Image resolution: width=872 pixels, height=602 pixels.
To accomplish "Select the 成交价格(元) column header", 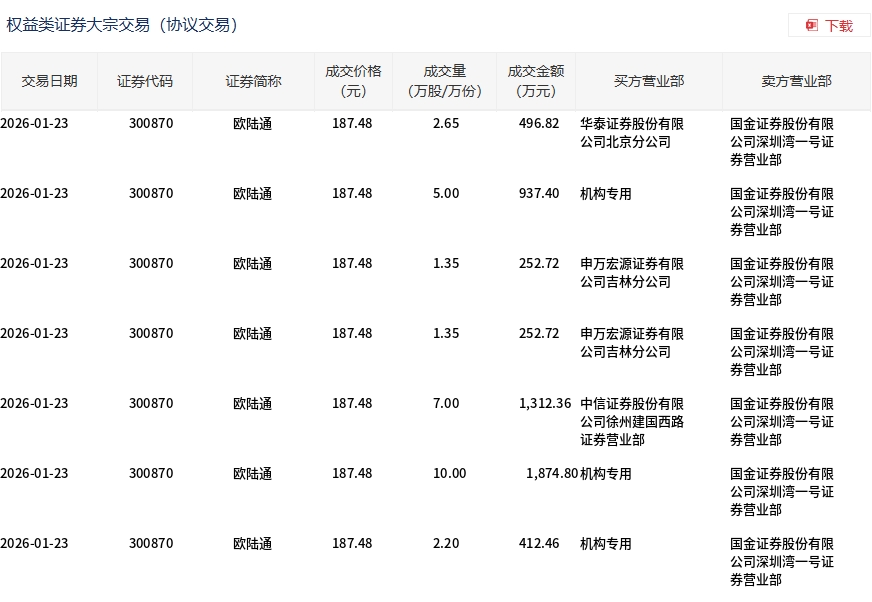I will tap(353, 81).
